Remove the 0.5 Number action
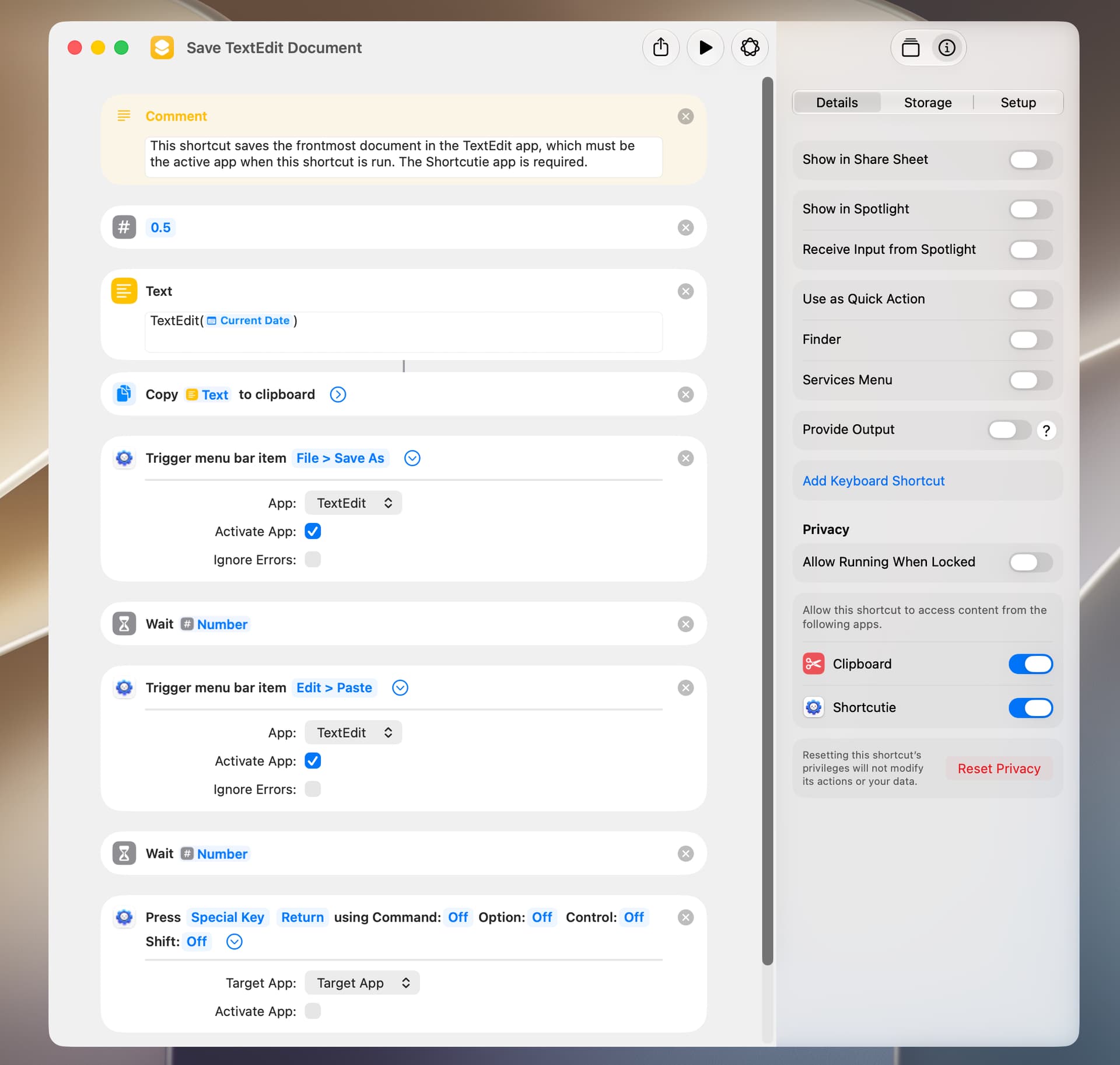1120x1065 pixels. pyautogui.click(x=685, y=228)
